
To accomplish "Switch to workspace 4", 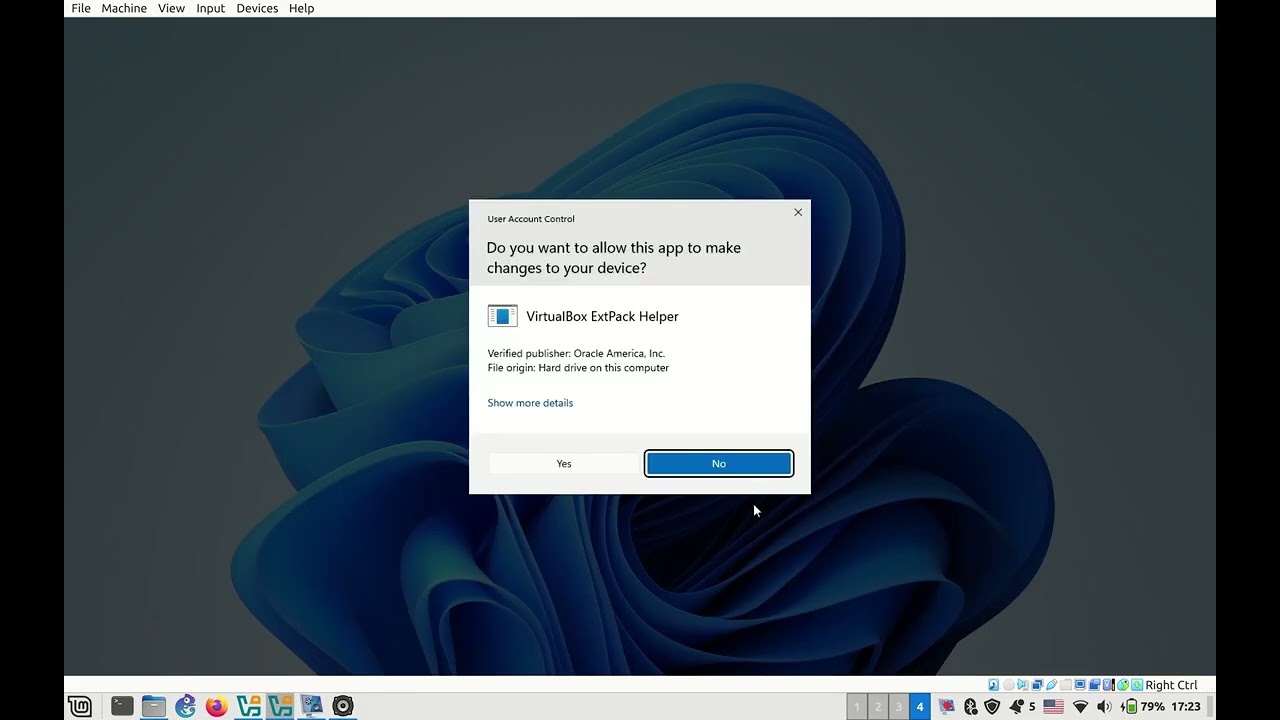I will pyautogui.click(x=919, y=706).
